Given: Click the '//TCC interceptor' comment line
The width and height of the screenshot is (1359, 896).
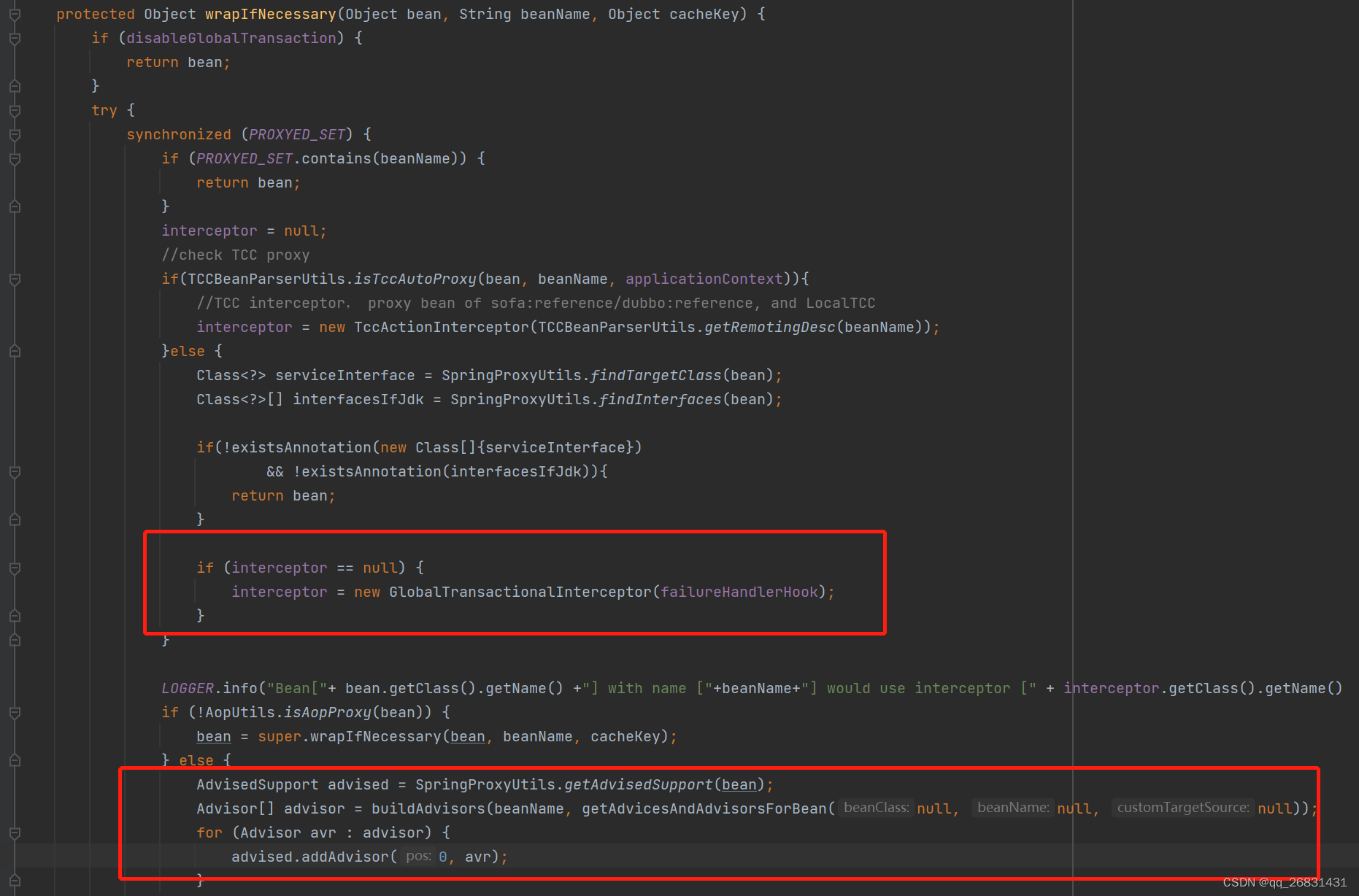Looking at the screenshot, I should [536, 304].
